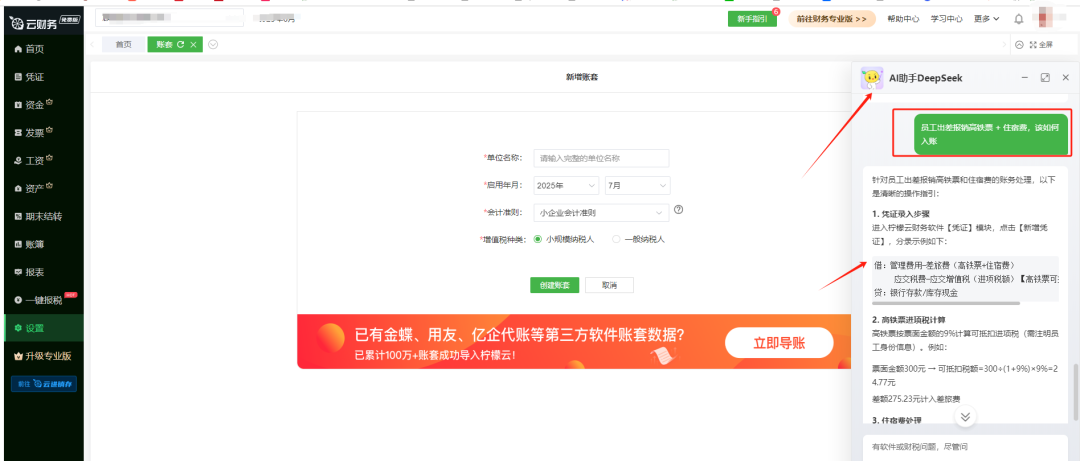Click the company name selector field

click(169, 17)
